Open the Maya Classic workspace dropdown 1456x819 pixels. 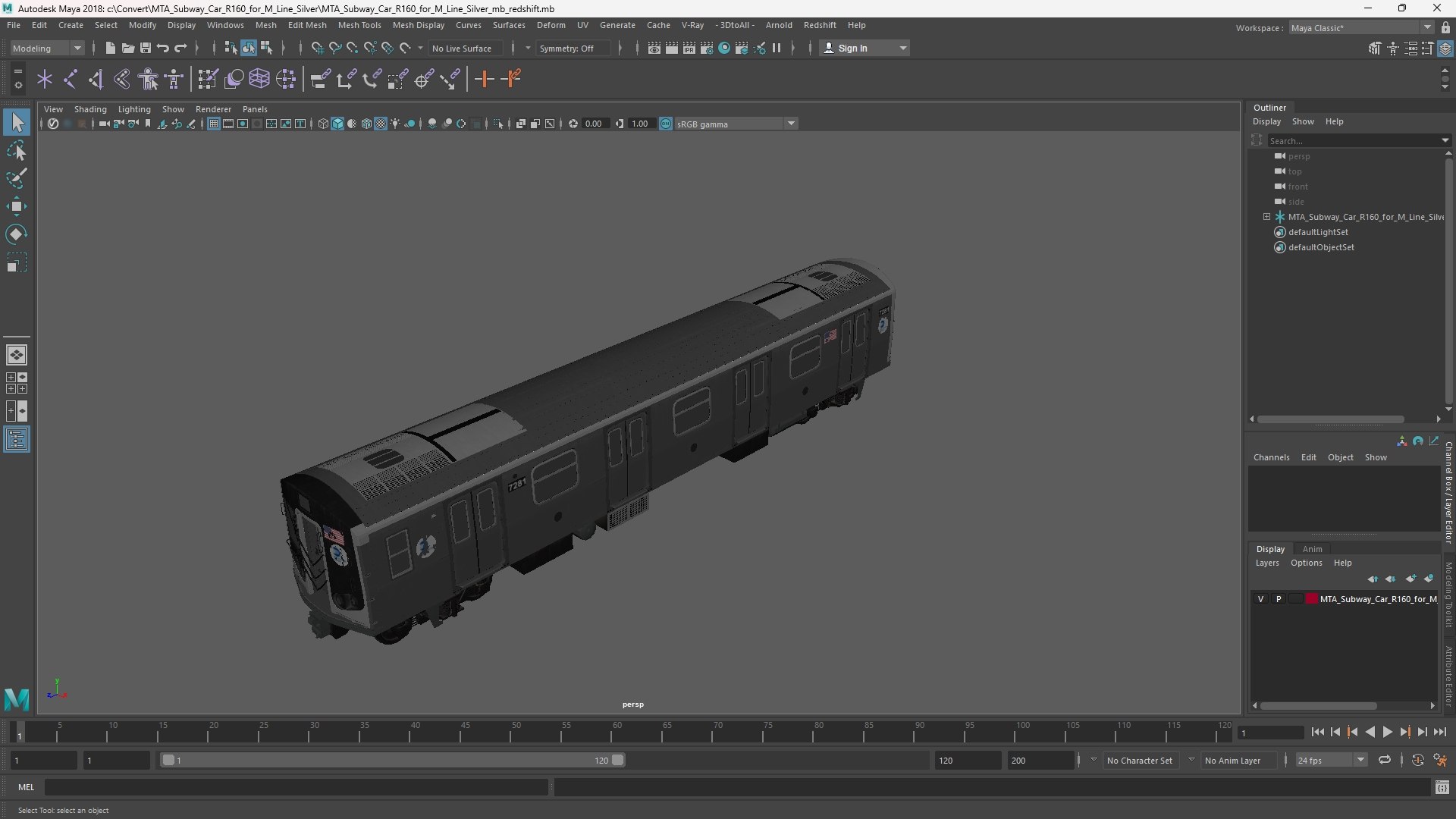pos(1361,28)
